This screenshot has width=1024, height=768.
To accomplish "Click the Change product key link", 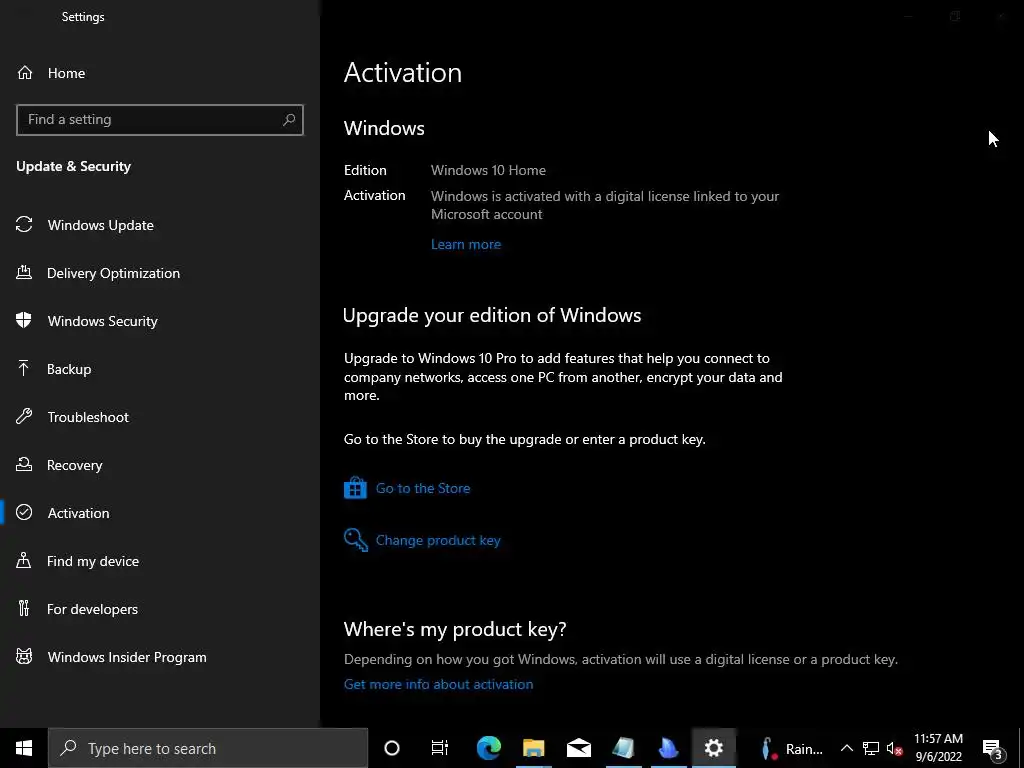I will (438, 540).
